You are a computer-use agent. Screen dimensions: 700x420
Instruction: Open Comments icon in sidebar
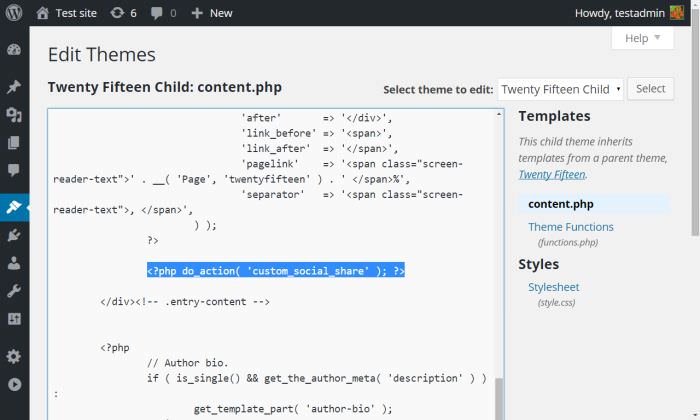[x=14, y=170]
